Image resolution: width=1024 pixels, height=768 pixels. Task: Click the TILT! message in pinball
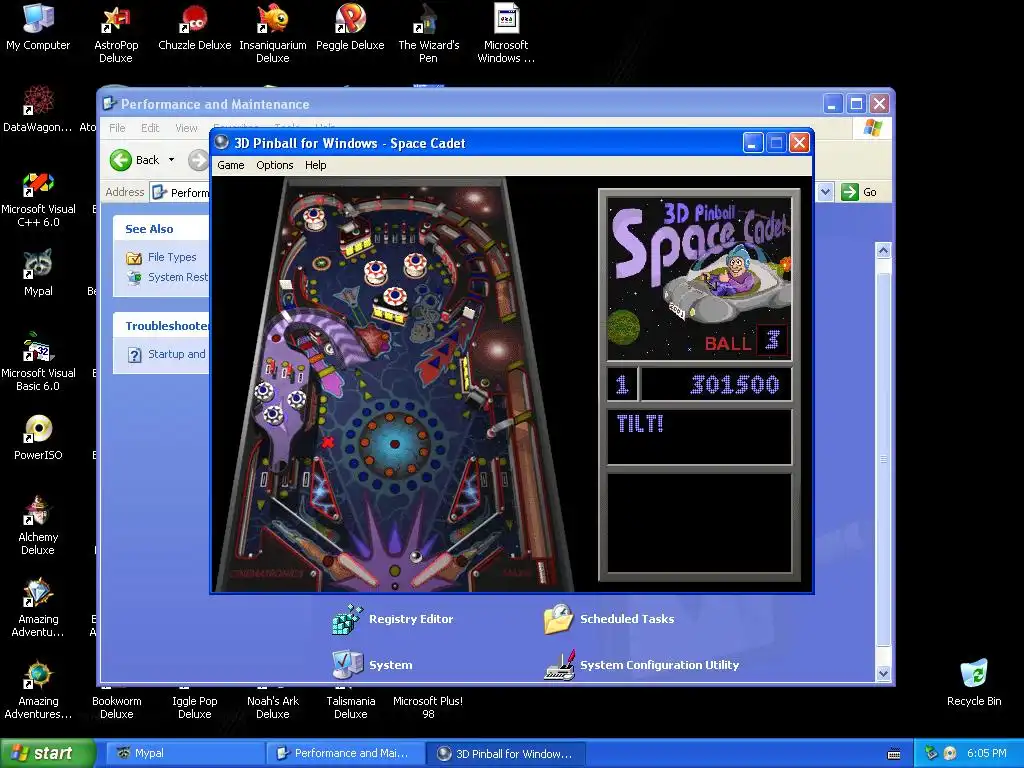tap(640, 424)
